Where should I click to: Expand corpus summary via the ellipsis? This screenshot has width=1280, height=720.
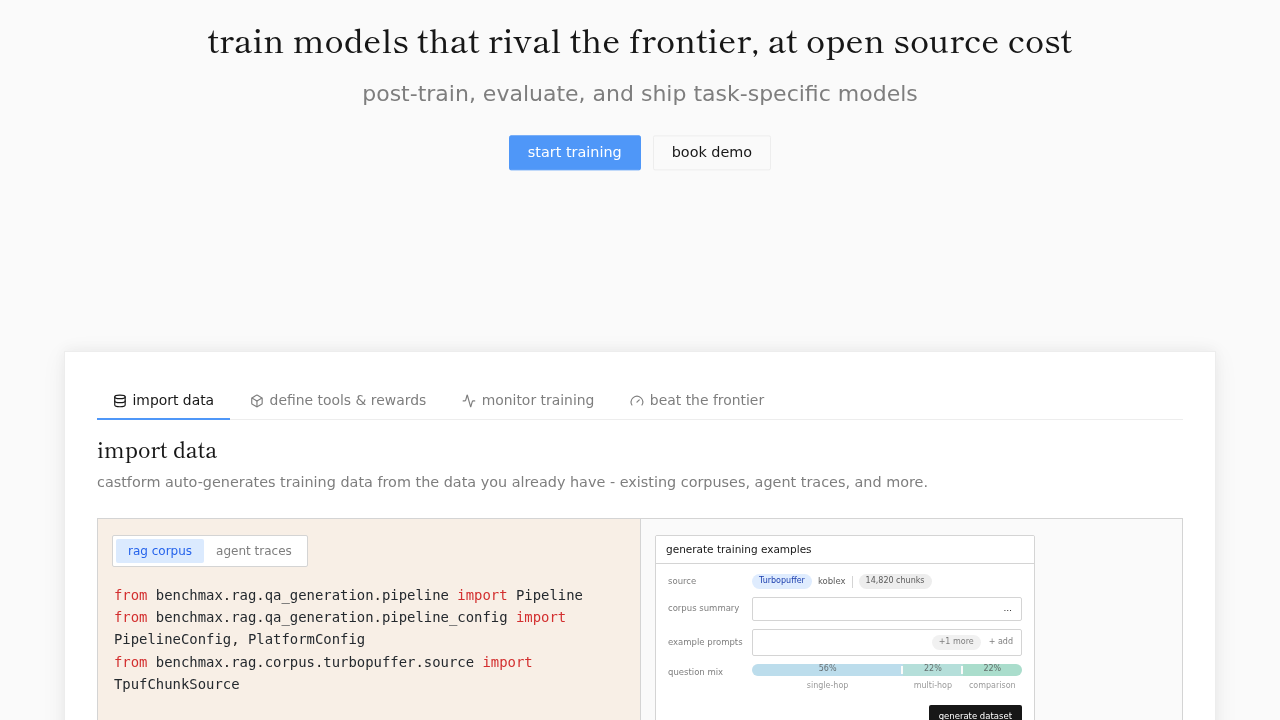1008,609
